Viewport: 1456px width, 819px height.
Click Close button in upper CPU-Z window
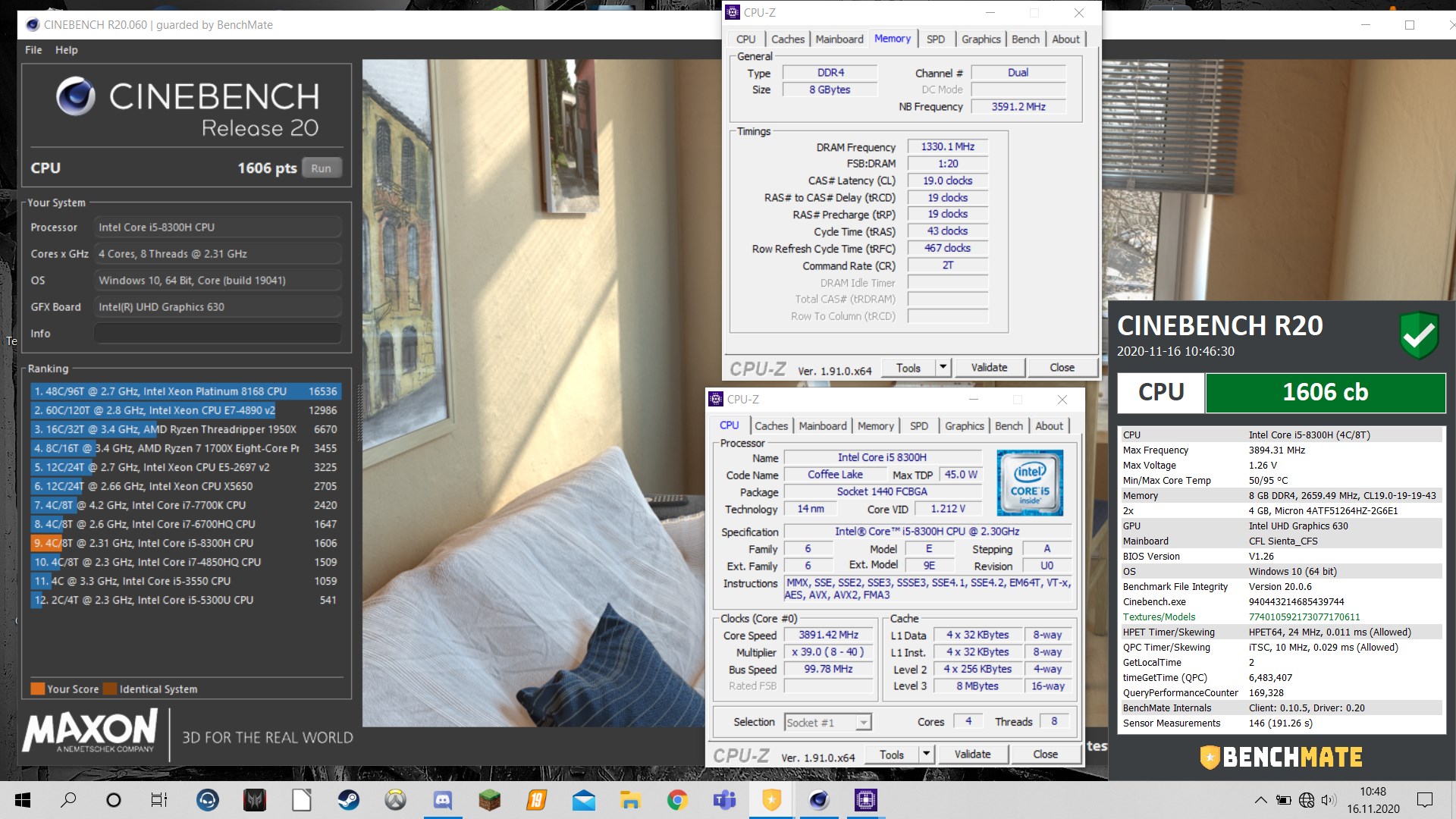point(1062,368)
